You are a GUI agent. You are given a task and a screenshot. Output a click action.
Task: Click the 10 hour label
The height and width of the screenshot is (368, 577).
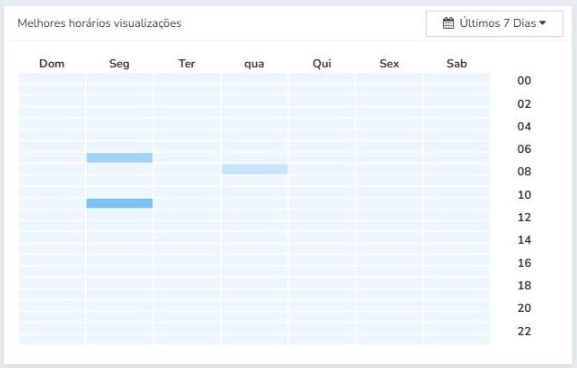click(x=524, y=195)
